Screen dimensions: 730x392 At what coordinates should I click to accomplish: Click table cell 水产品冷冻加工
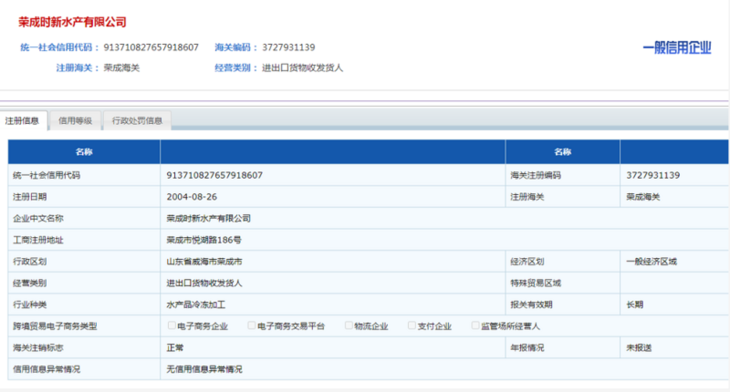[196, 305]
